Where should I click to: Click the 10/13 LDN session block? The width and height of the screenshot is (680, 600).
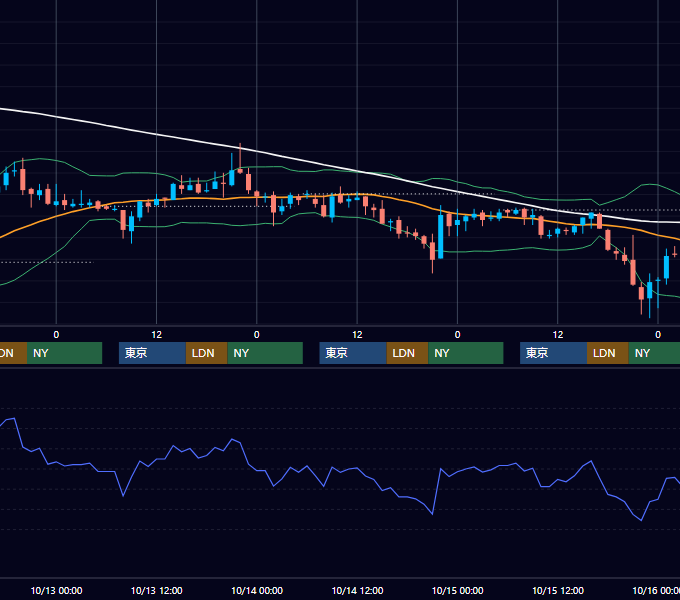click(x=206, y=353)
